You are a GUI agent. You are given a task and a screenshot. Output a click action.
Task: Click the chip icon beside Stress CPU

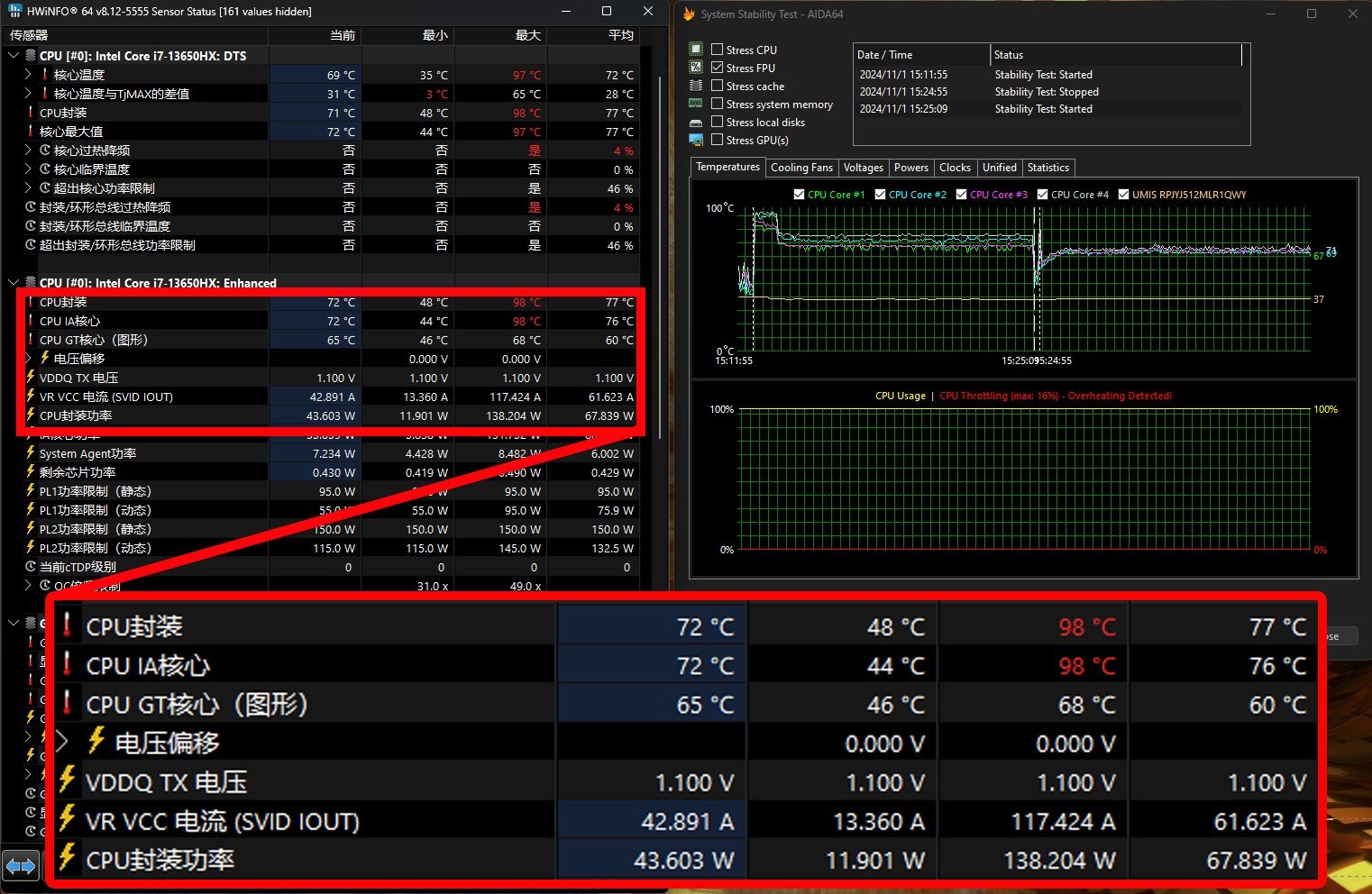[x=696, y=50]
